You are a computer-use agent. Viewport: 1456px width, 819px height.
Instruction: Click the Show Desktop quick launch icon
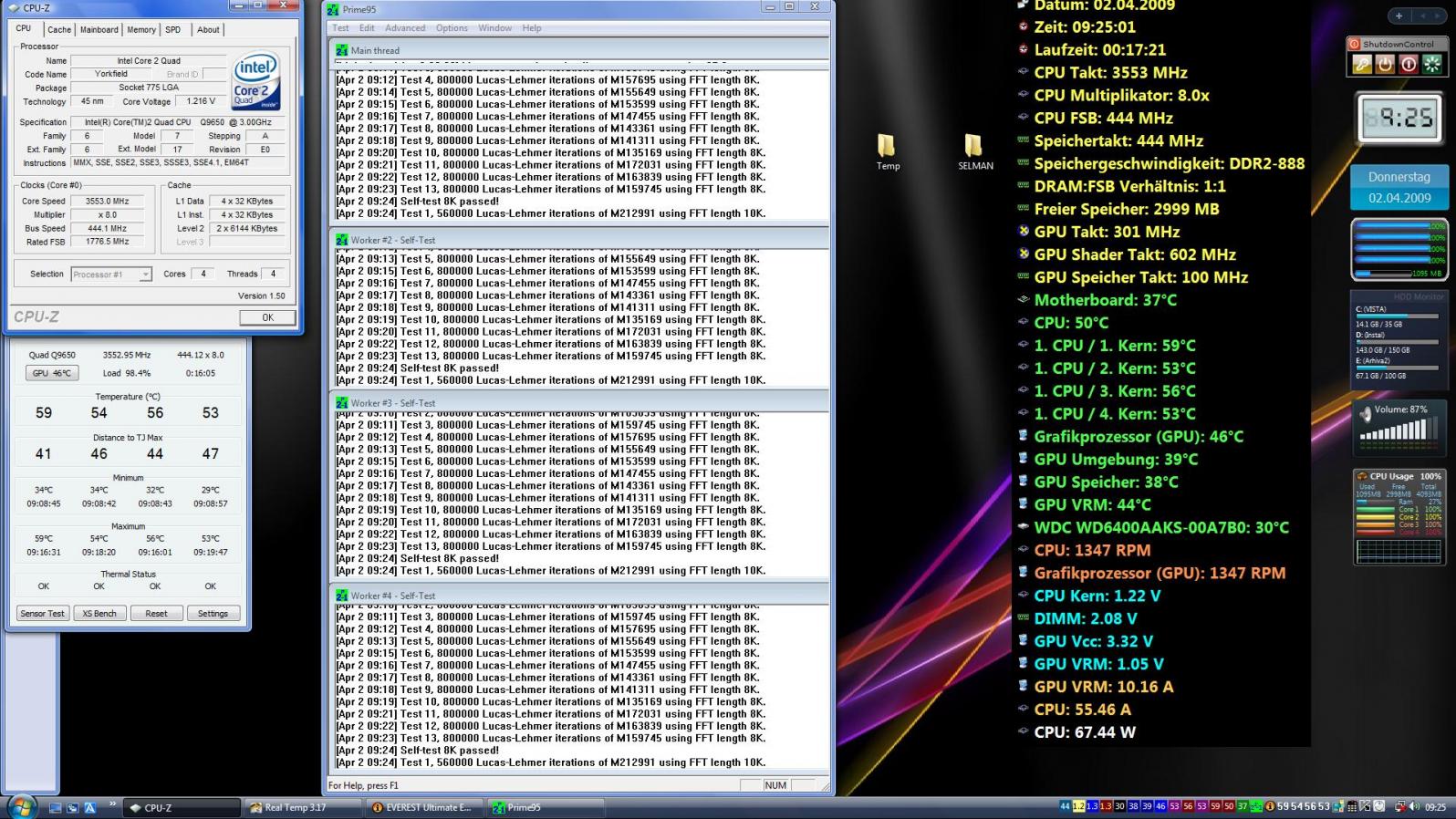(56, 807)
